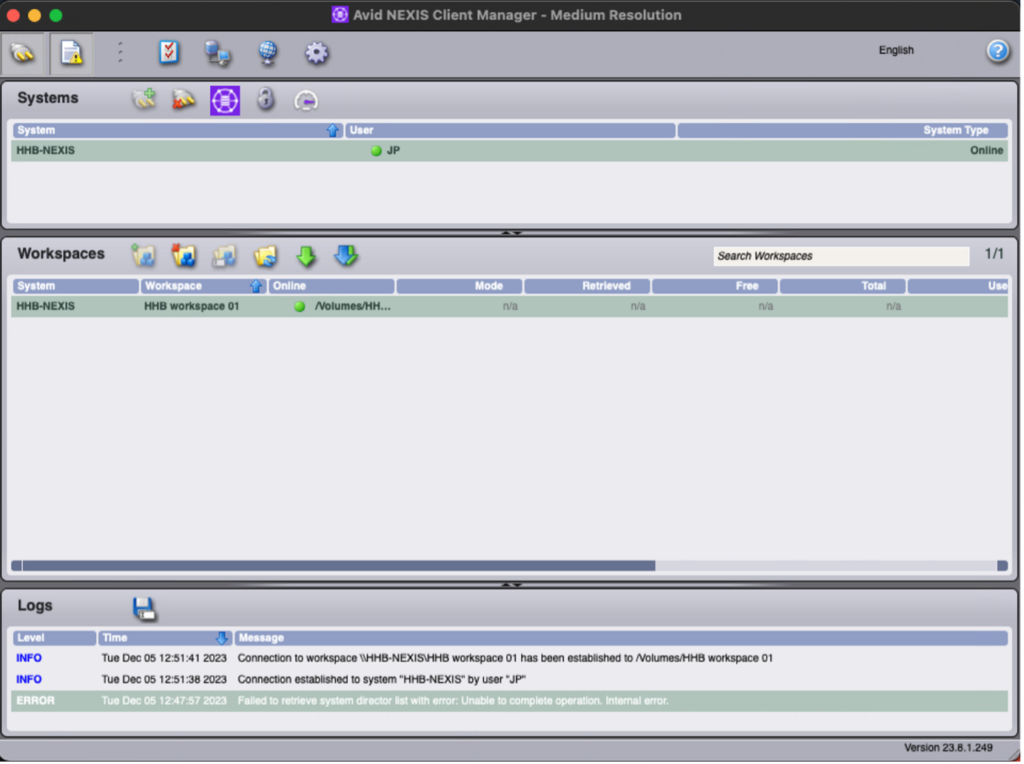Sort workspaces by Retrieved column
This screenshot has width=1024, height=764.
pos(587,286)
